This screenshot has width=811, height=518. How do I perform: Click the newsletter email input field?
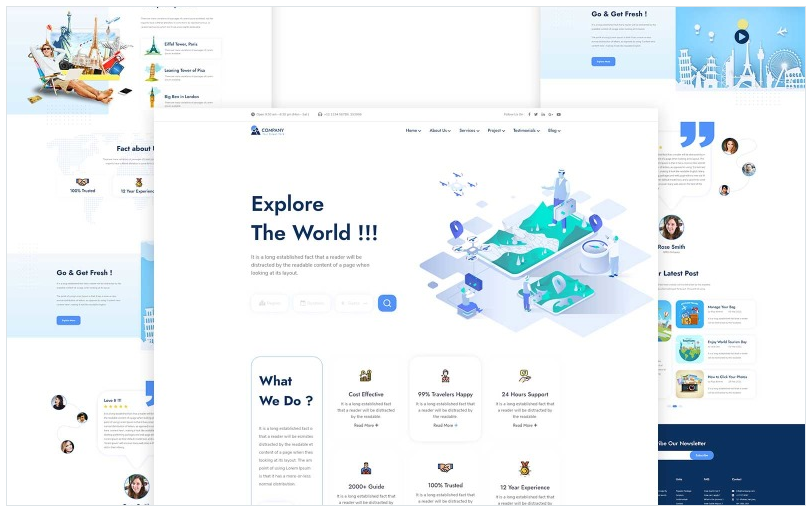coord(674,455)
